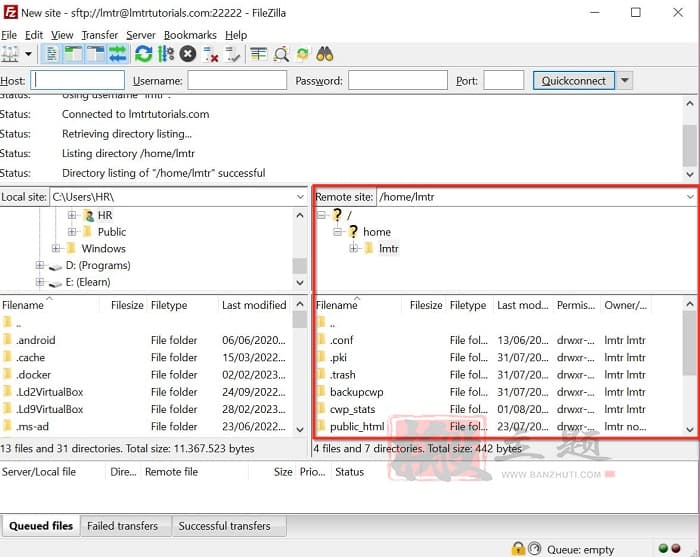The height and width of the screenshot is (557, 700).
Task: Open the Server menu
Action: (x=141, y=35)
